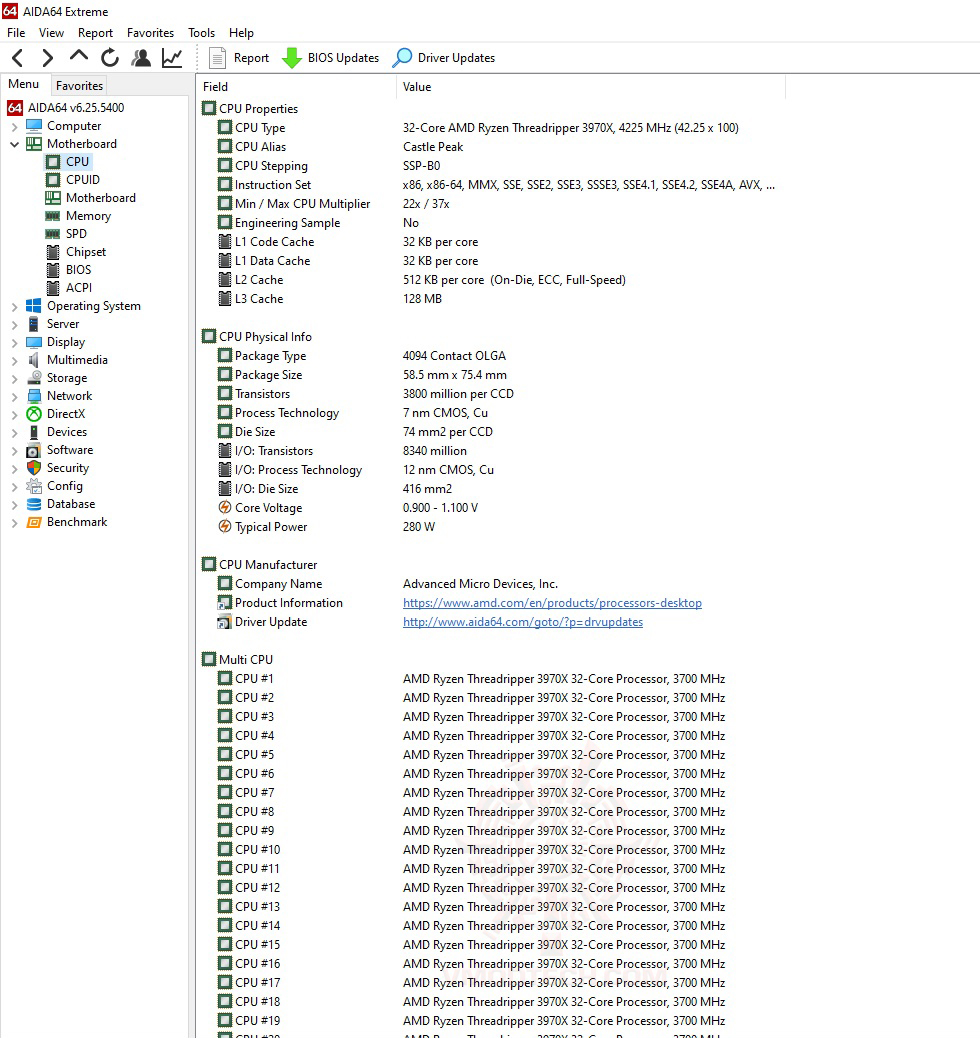The height and width of the screenshot is (1038, 980).
Task: Open the ACPI page in the tree
Action: (79, 287)
